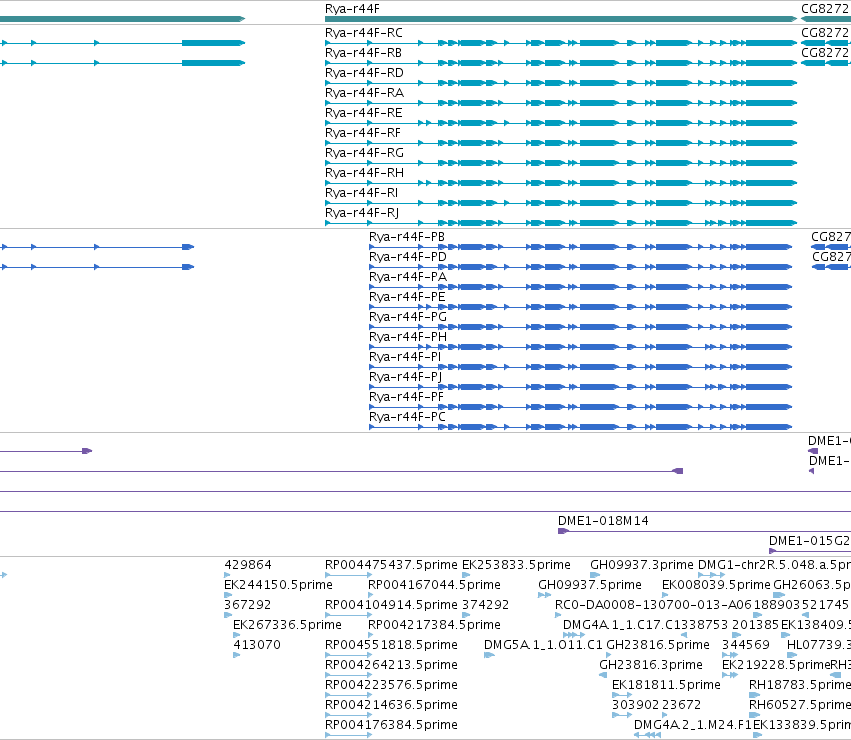Select protein Rya-r44F-PC
This screenshot has width=851, height=740.
(x=407, y=417)
